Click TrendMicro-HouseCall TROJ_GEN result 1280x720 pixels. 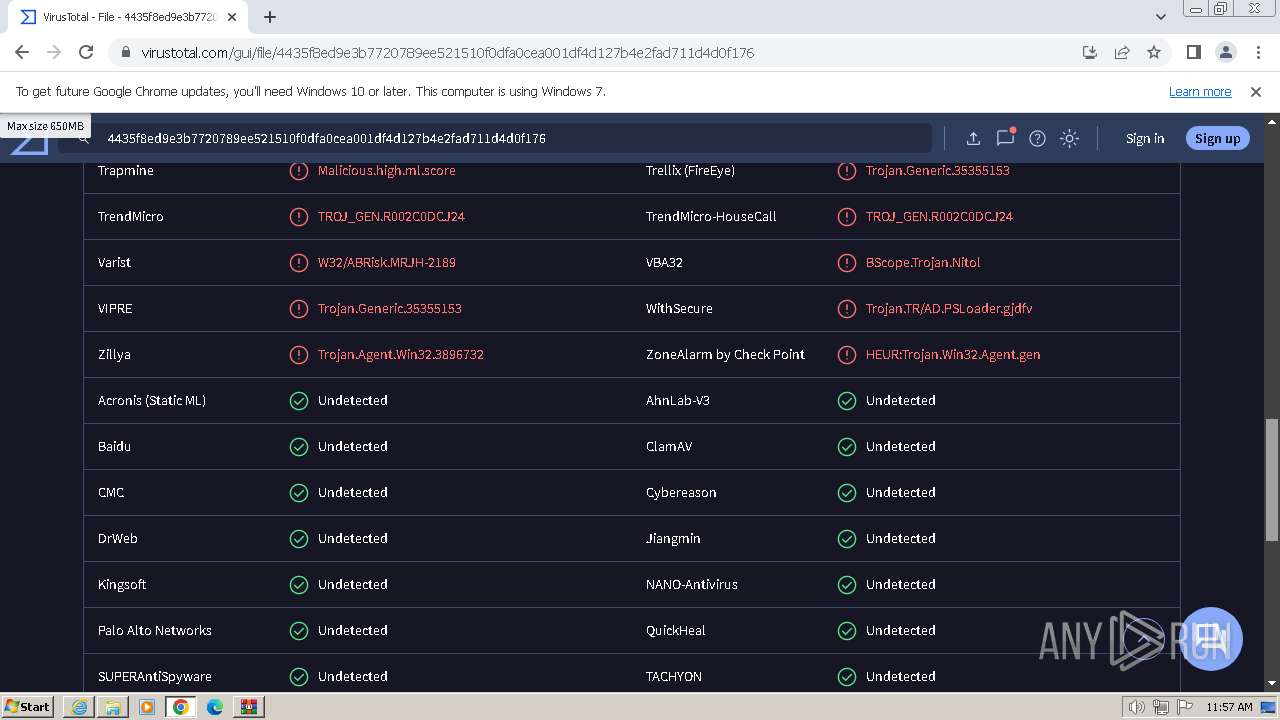[x=939, y=216]
